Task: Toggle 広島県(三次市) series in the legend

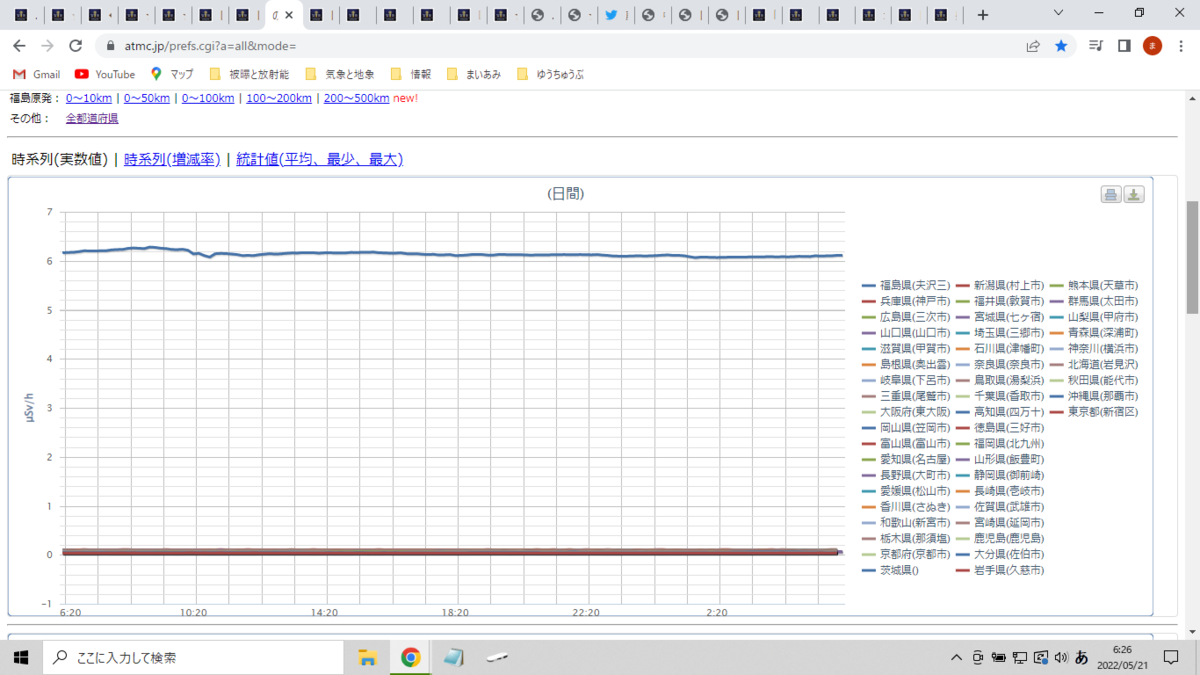Action: click(906, 316)
